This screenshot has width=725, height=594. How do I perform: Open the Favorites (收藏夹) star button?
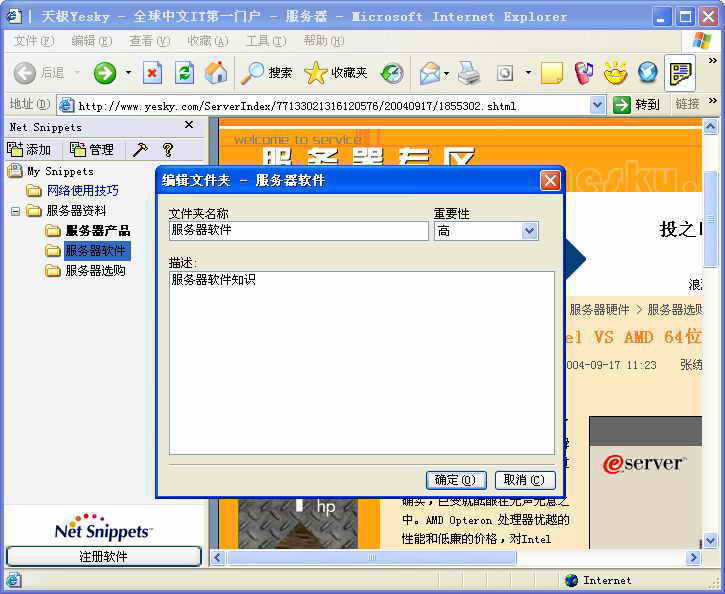(336, 73)
